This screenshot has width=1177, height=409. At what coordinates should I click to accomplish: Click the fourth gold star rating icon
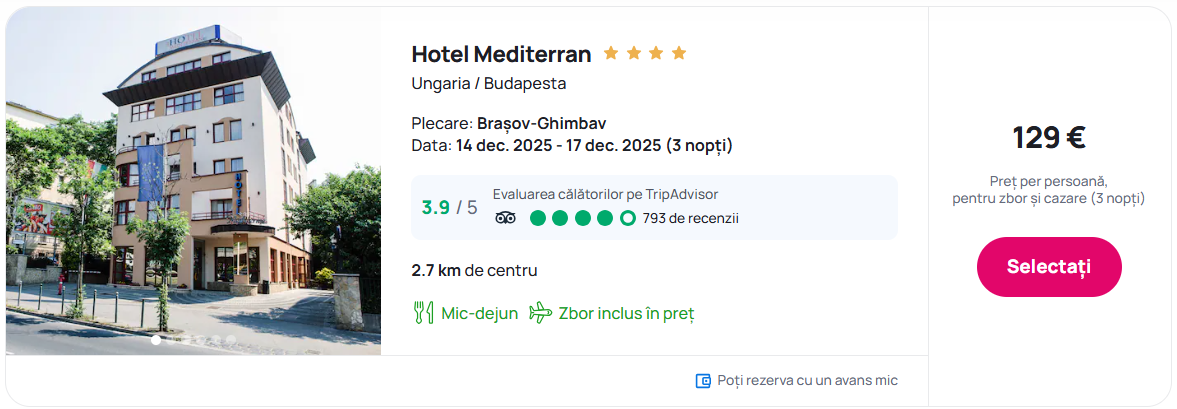pyautogui.click(x=679, y=53)
